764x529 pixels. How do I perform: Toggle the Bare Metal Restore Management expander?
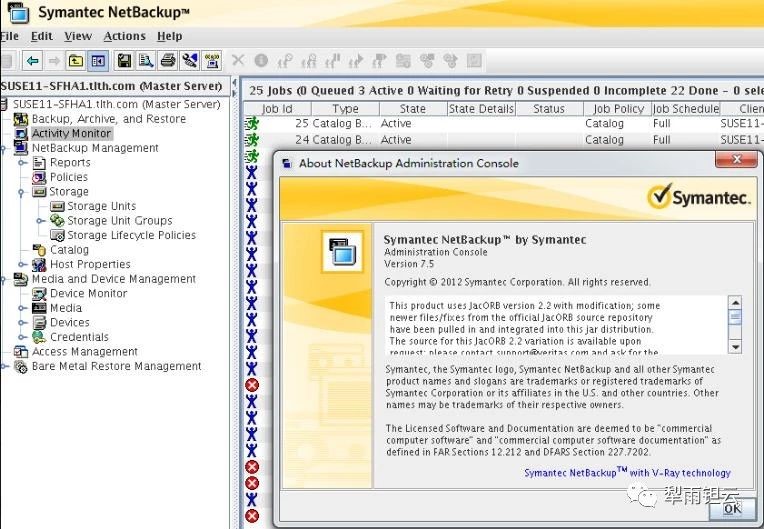point(3,366)
